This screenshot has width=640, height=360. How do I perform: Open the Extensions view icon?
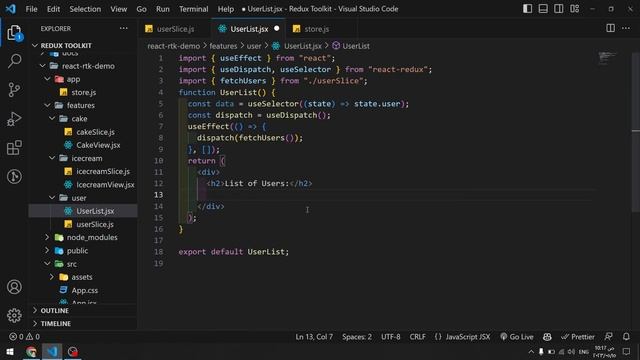14,147
